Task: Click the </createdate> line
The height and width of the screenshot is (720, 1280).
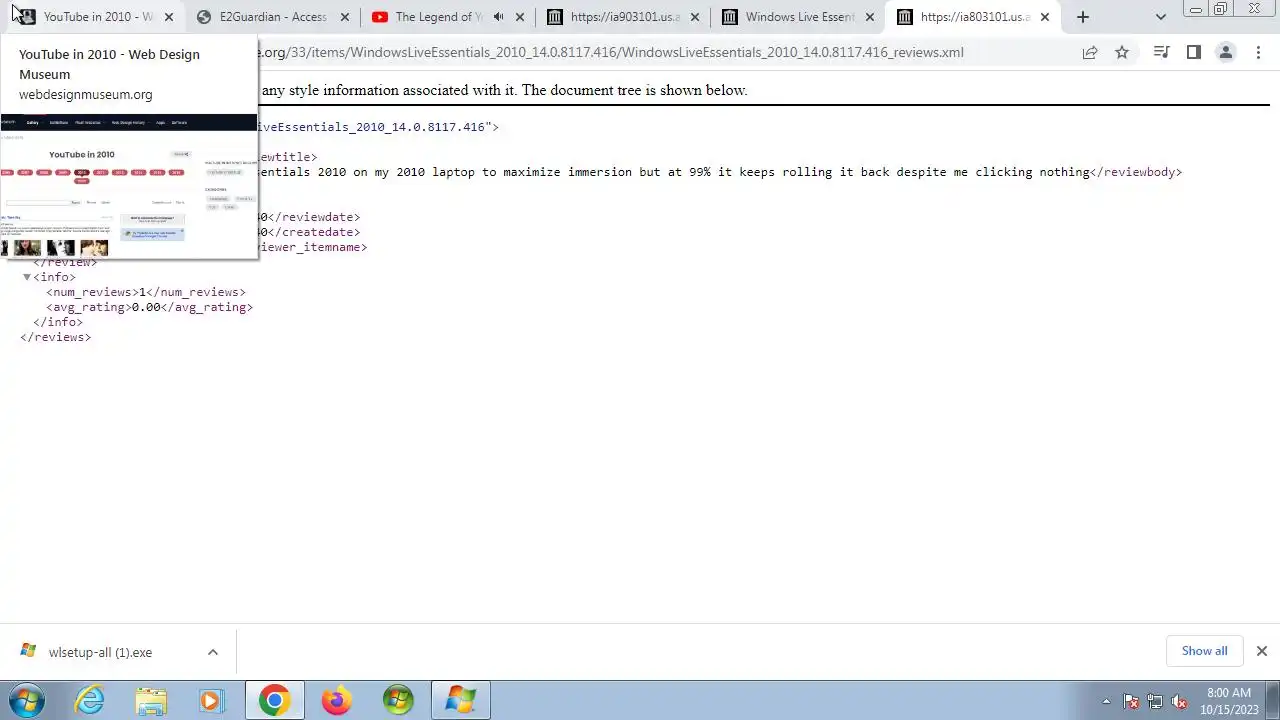Action: pyautogui.click(x=309, y=232)
